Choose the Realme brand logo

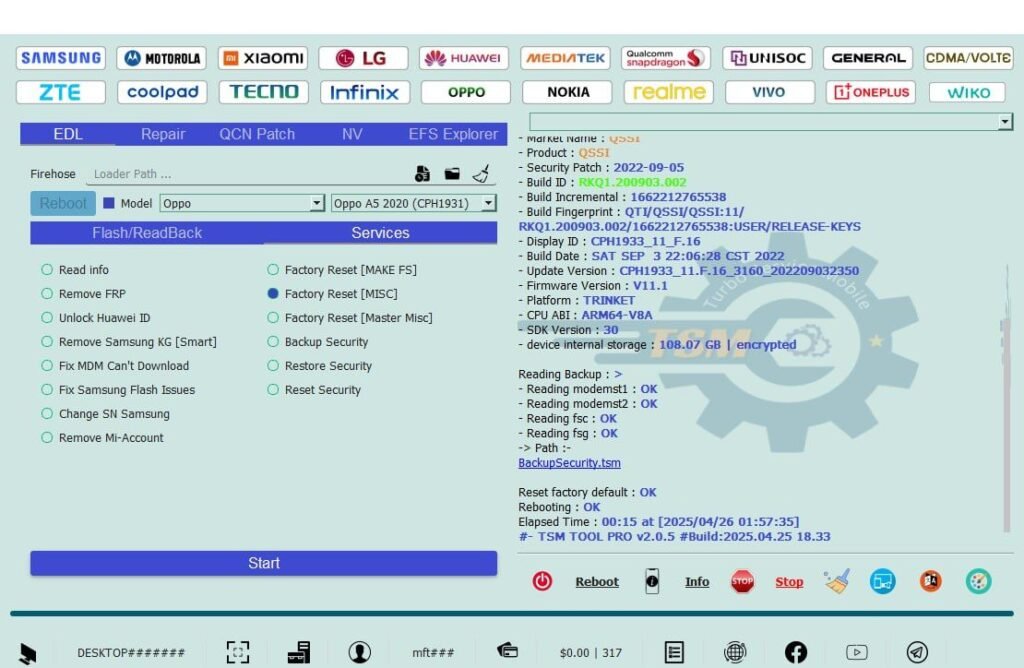(x=669, y=92)
